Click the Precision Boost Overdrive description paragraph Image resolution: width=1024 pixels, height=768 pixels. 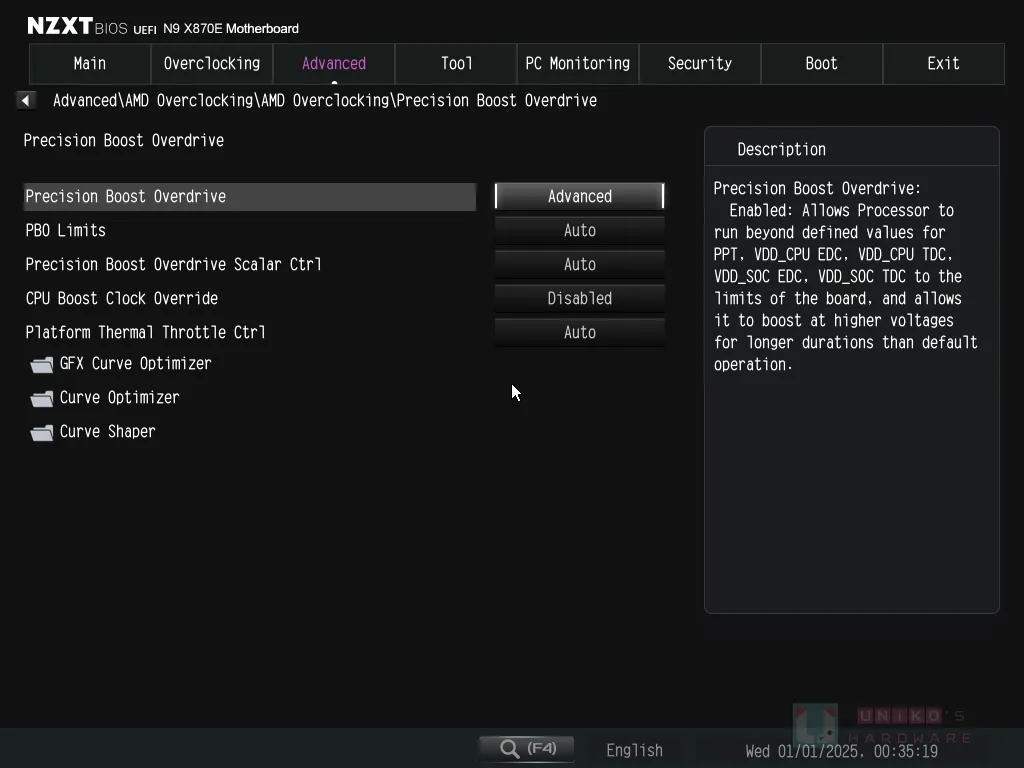point(845,276)
